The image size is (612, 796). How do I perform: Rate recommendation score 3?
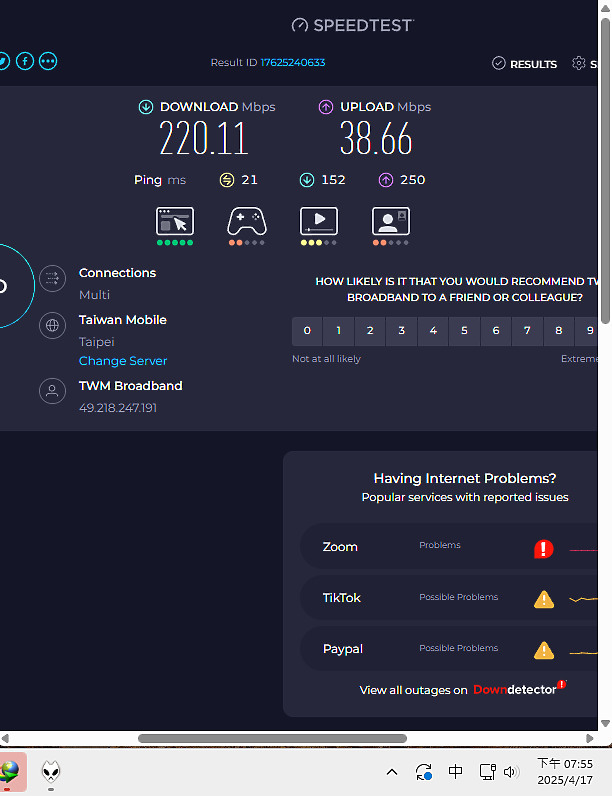pos(401,331)
